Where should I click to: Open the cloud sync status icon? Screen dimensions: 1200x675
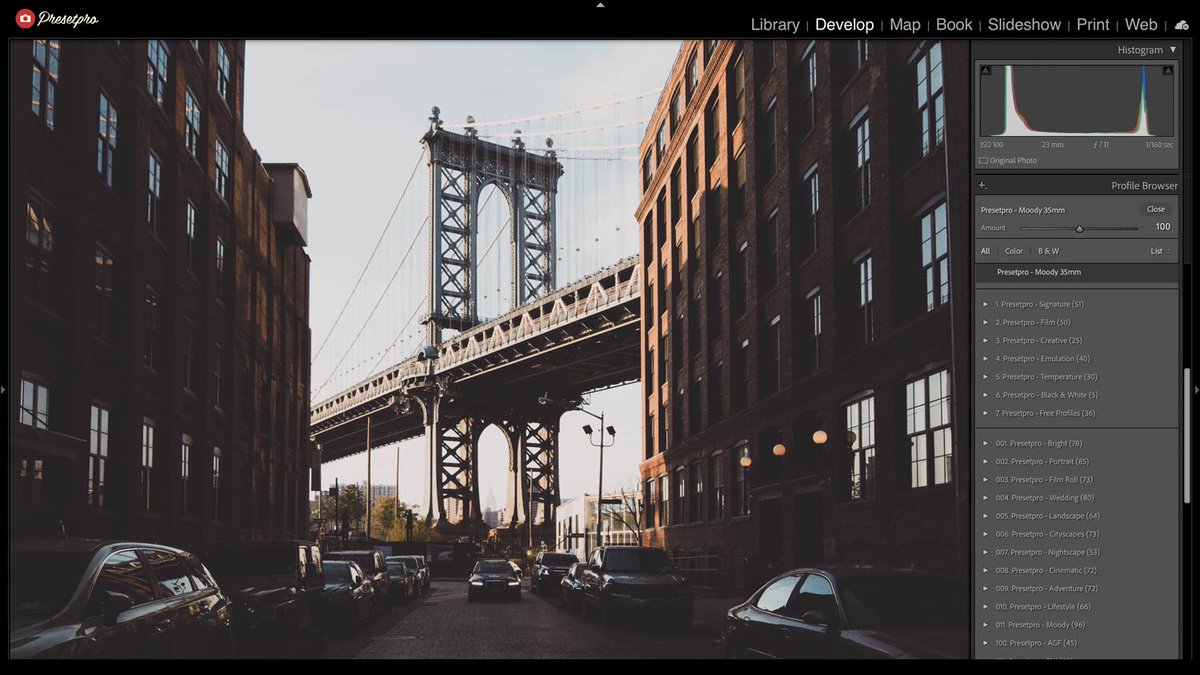click(1182, 25)
